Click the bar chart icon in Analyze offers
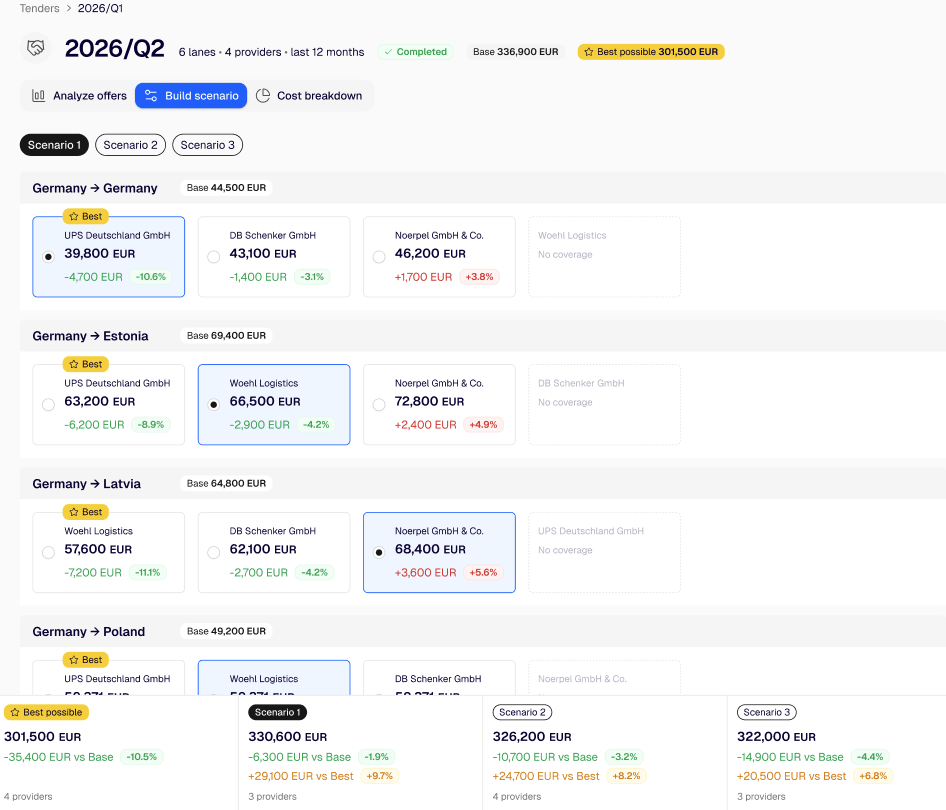 39,96
